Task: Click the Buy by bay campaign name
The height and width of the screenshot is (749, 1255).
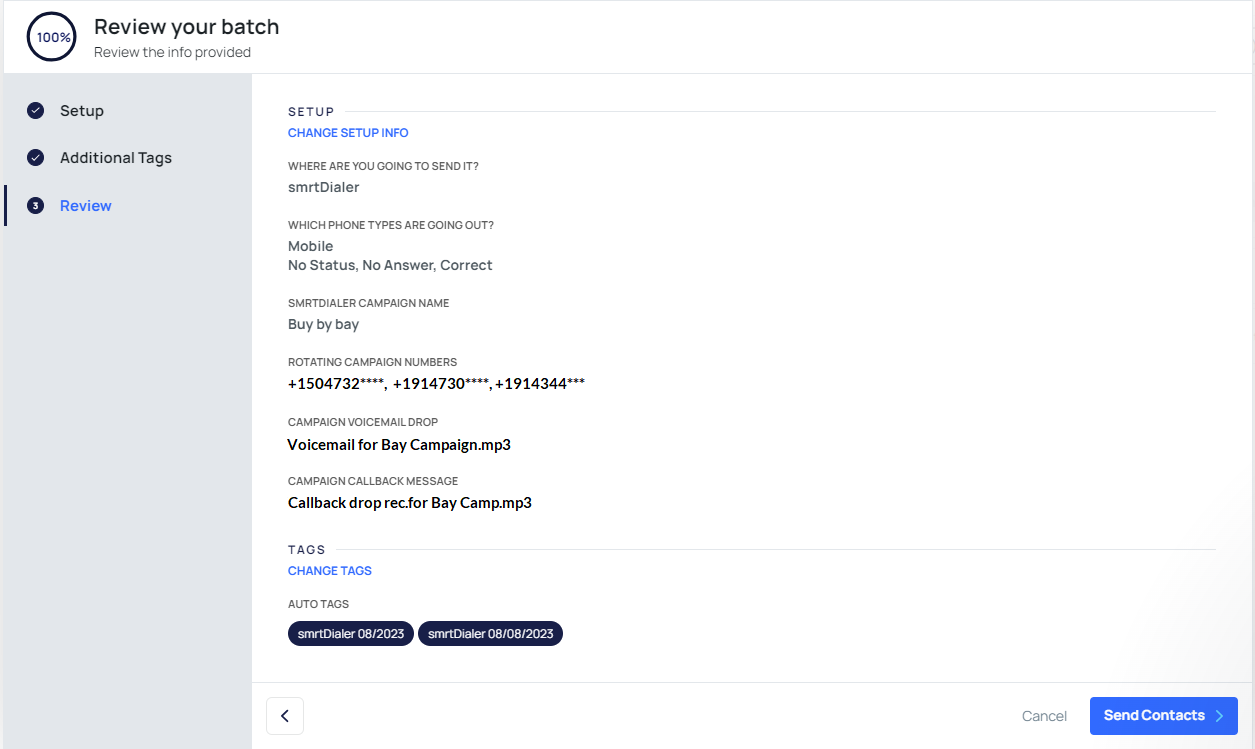Action: pos(323,325)
